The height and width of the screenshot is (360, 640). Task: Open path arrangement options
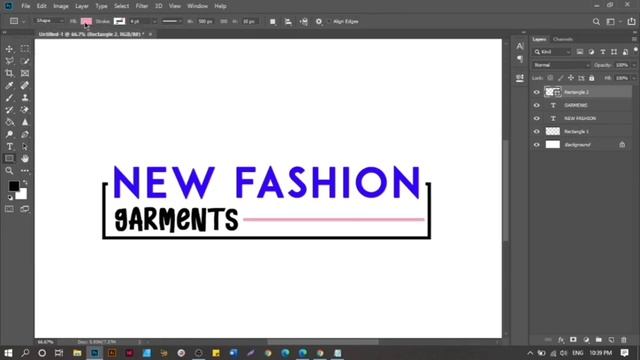click(304, 22)
